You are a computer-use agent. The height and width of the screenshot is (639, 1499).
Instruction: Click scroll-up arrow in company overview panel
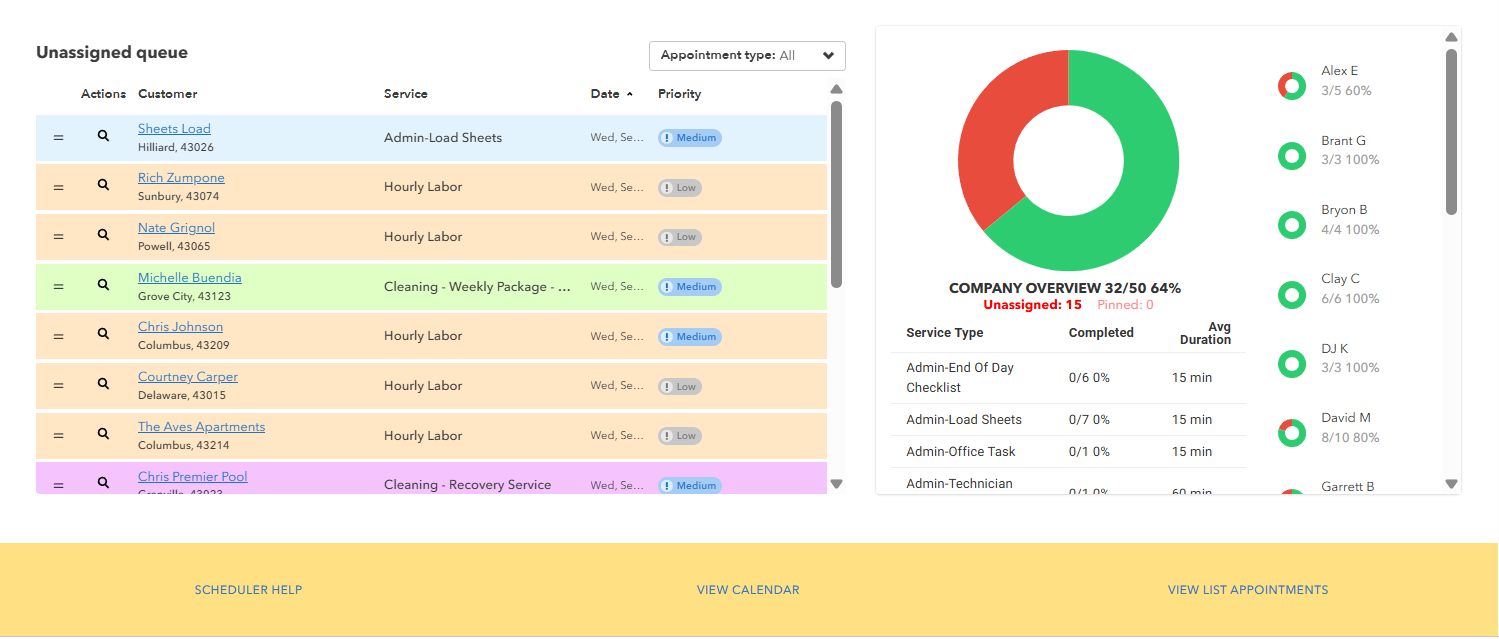click(x=1451, y=37)
